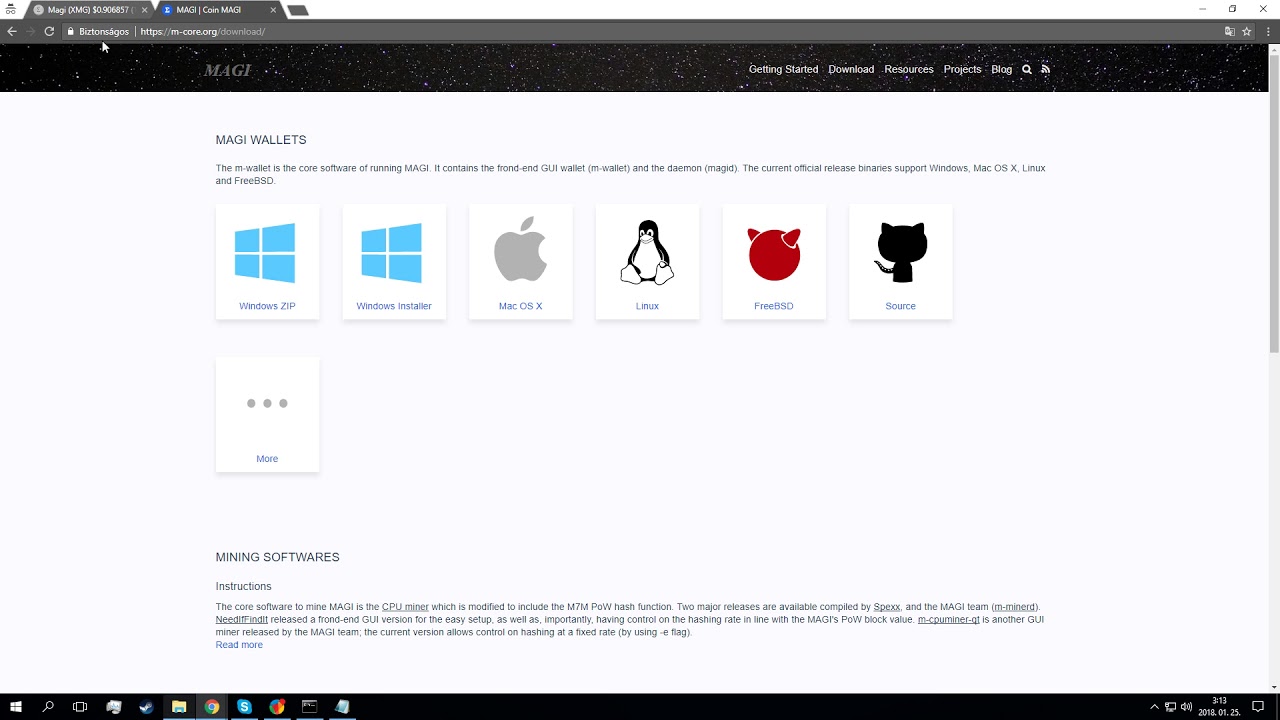
Task: Open taskbar search
Action: pos(48,706)
